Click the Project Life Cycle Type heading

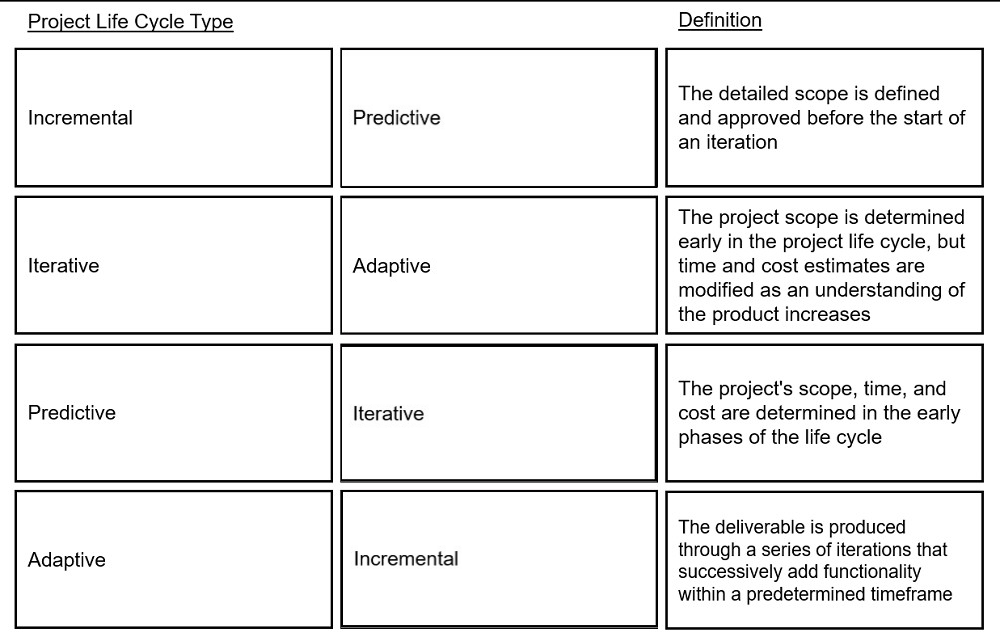tap(131, 22)
